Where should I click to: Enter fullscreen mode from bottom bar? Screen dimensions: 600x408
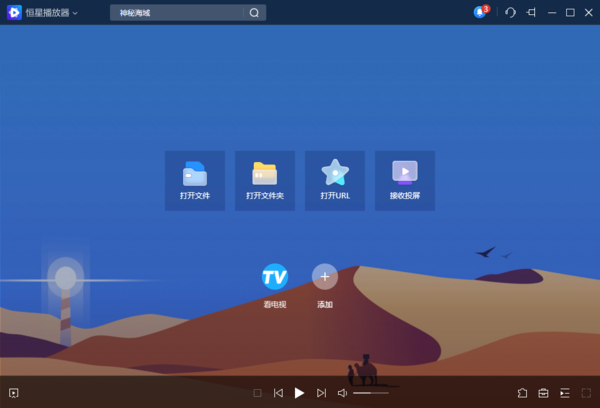[x=586, y=393]
